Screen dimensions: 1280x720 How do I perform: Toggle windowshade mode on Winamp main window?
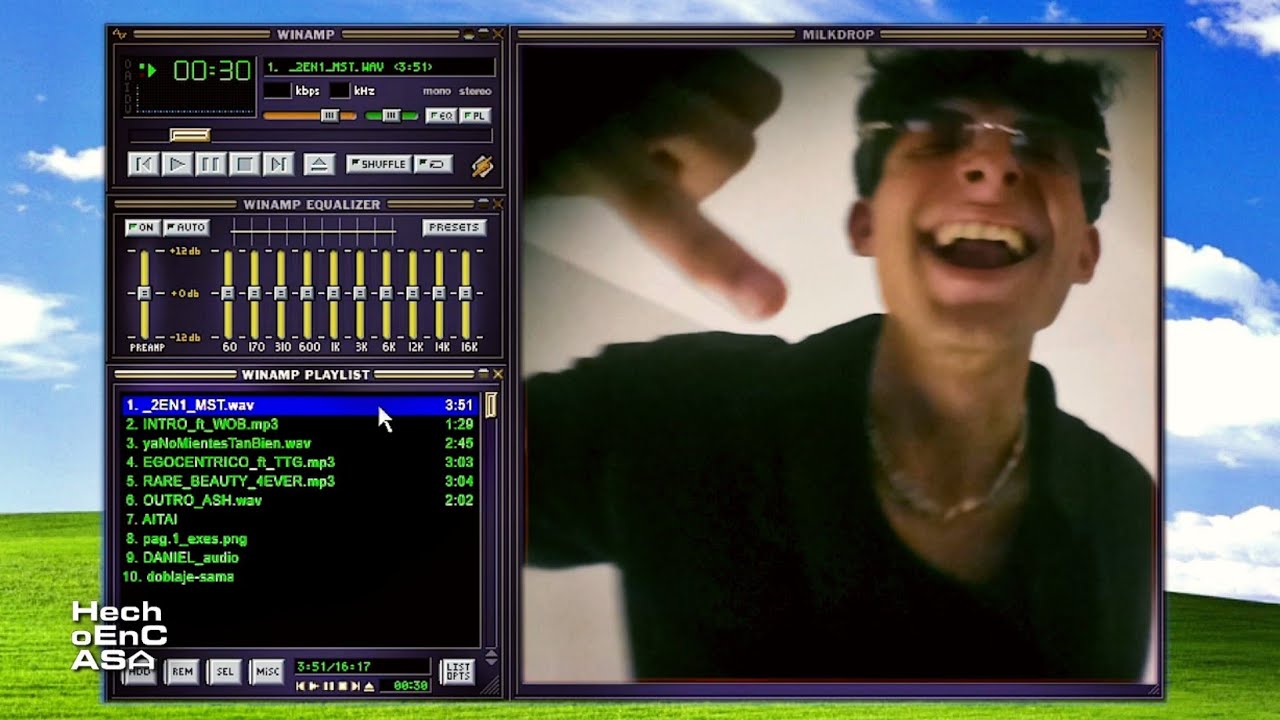(x=483, y=34)
